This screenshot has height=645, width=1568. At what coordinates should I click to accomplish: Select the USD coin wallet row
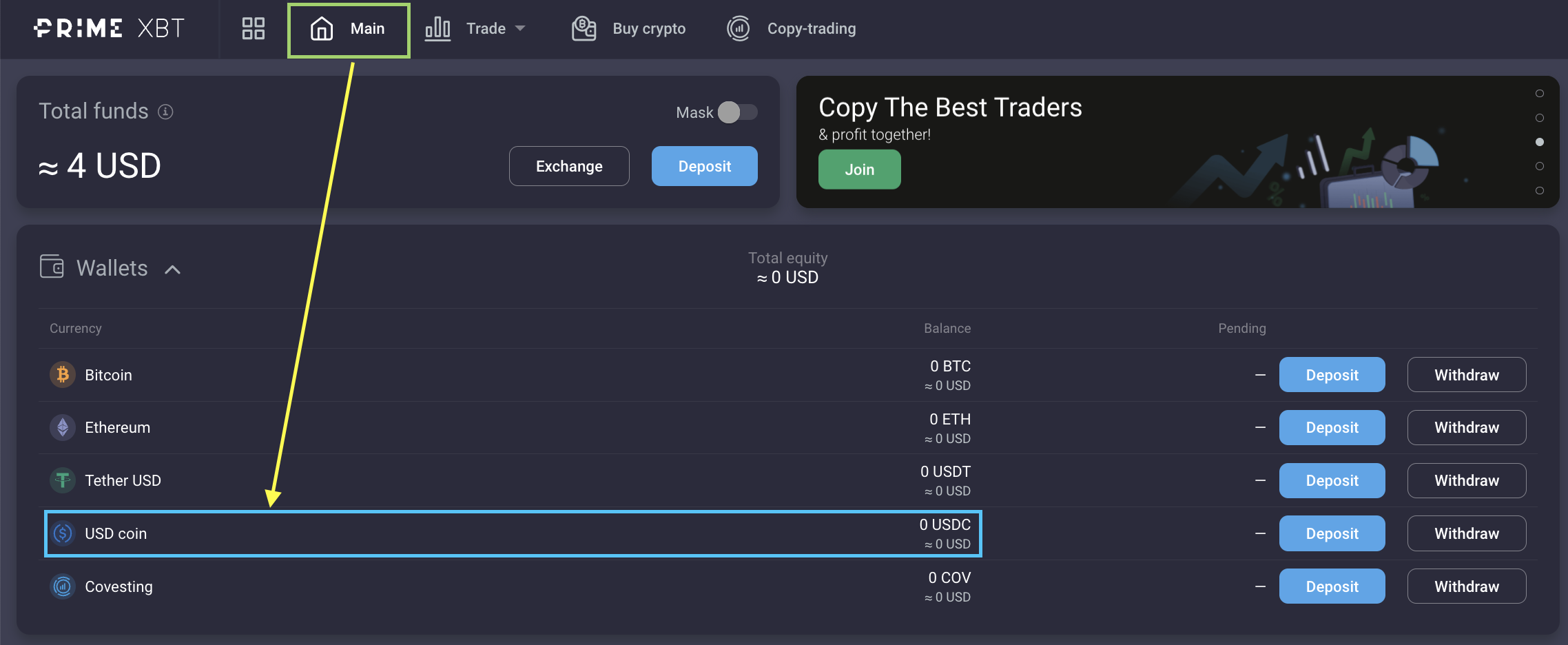click(x=513, y=534)
